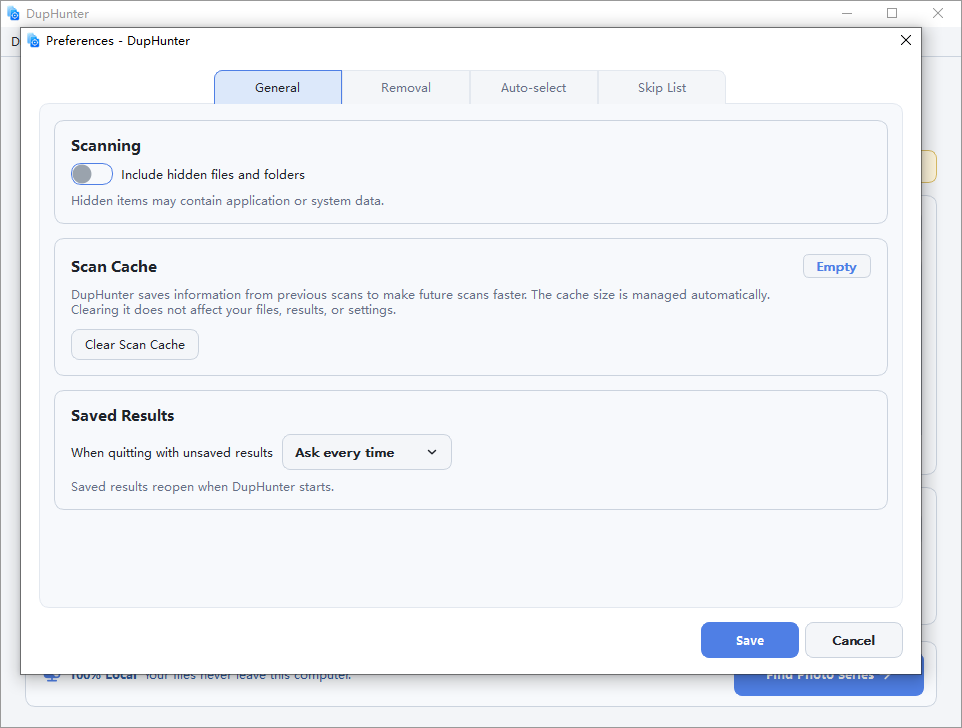
Task: Switch to the General tab
Action: [x=278, y=87]
